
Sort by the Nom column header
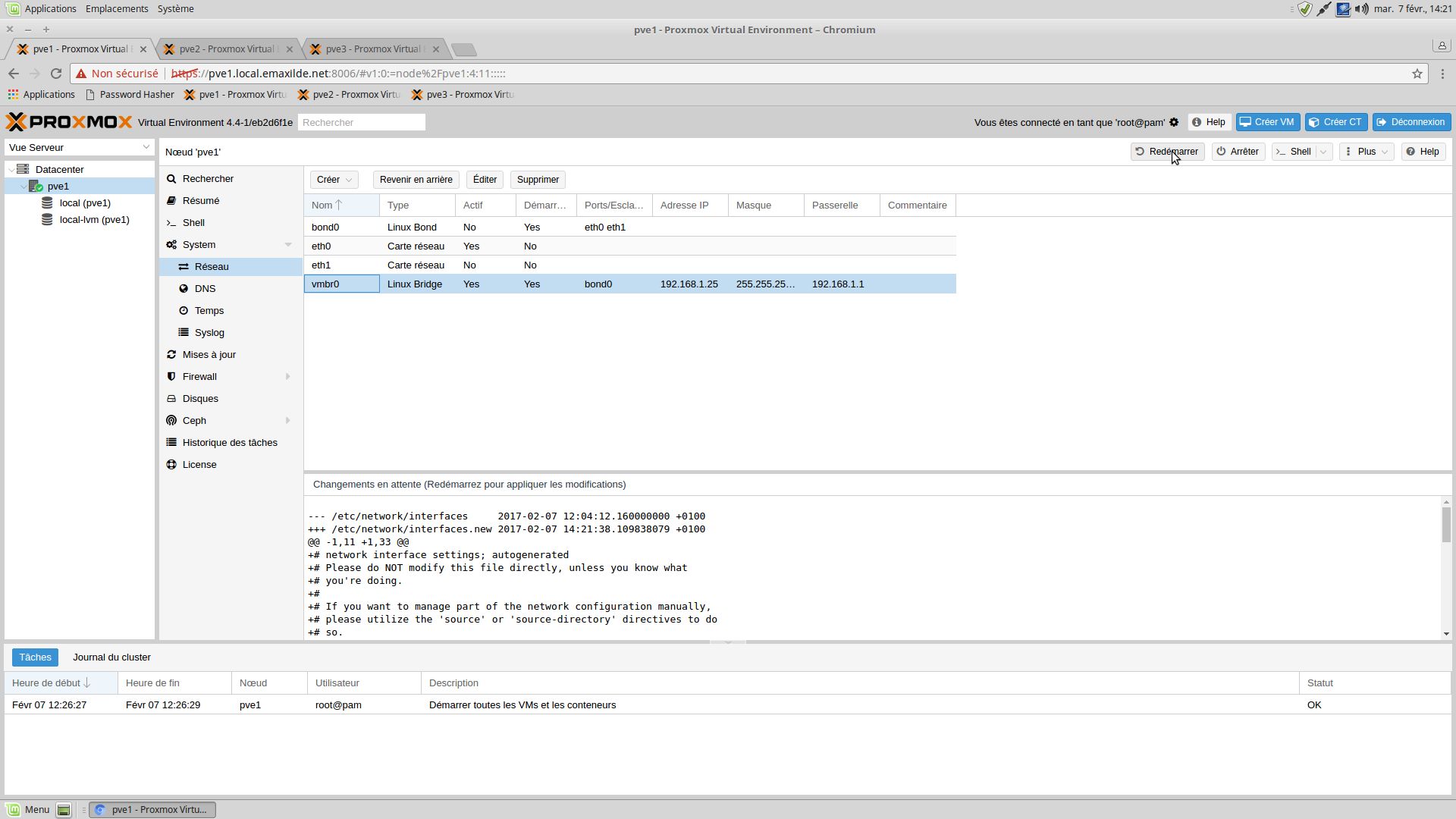pyautogui.click(x=341, y=206)
